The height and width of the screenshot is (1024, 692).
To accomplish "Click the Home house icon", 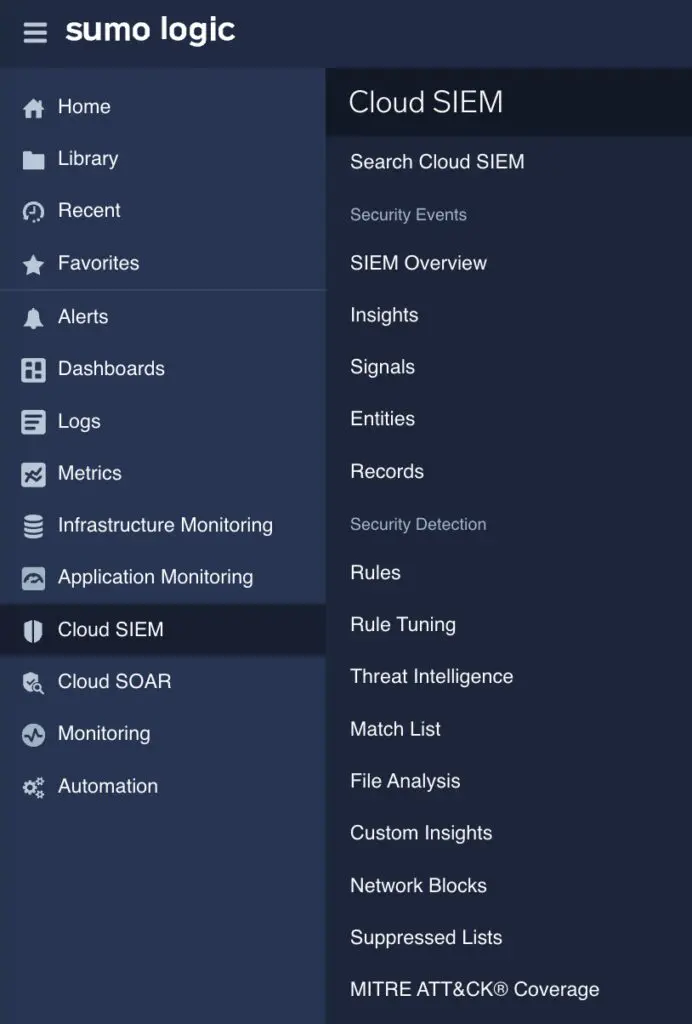I will (34, 108).
